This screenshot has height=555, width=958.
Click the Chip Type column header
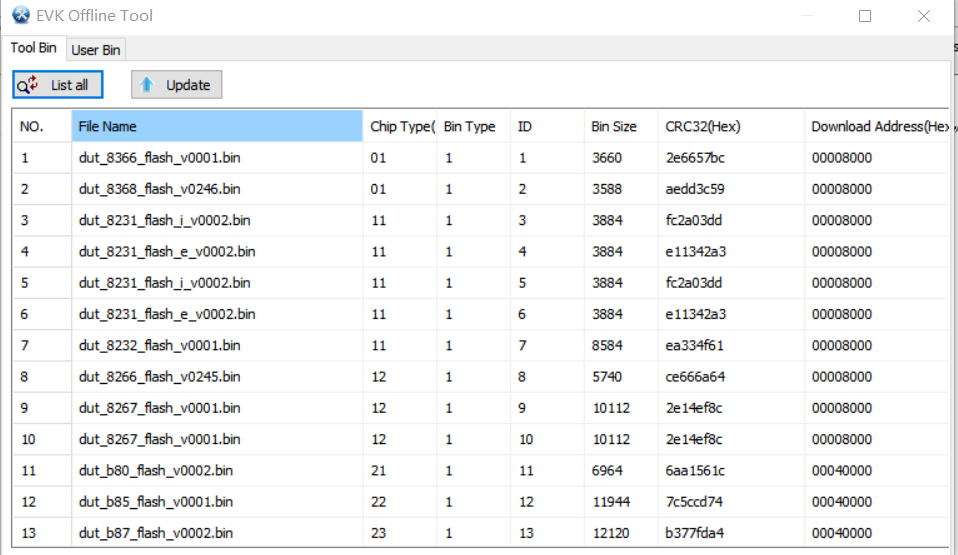(400, 127)
